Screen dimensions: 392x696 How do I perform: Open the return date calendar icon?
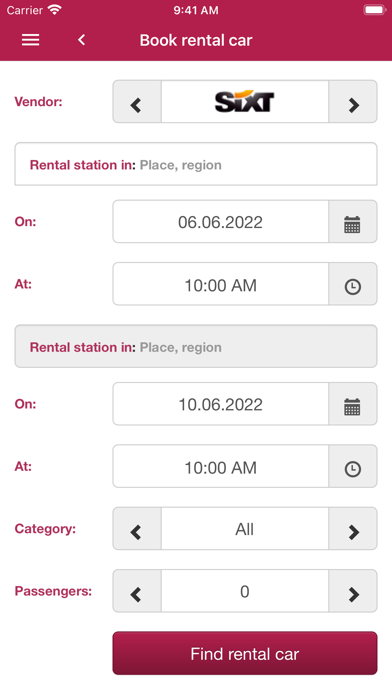(353, 404)
